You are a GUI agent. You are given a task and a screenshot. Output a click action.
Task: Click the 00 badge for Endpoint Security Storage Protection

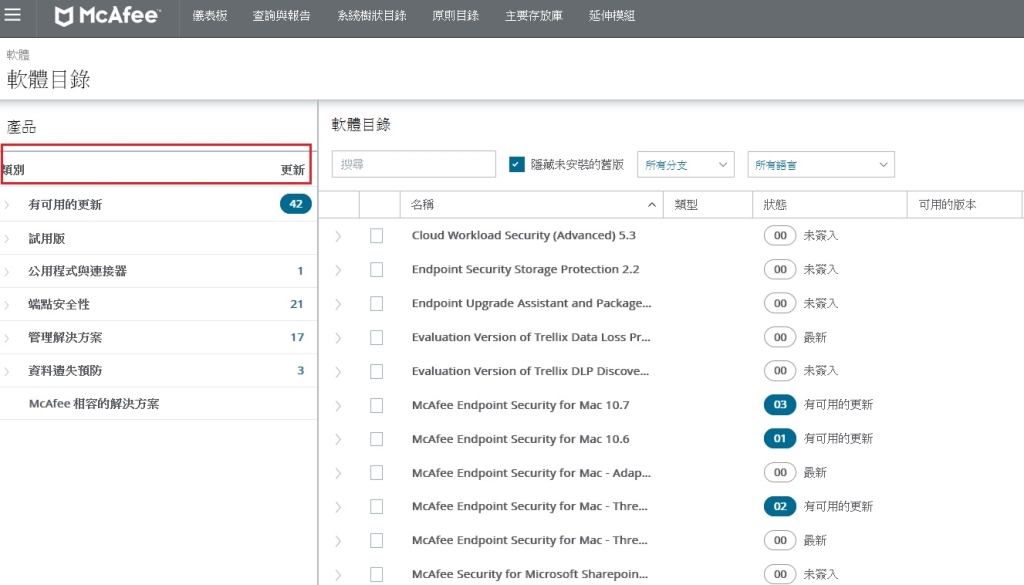click(780, 270)
